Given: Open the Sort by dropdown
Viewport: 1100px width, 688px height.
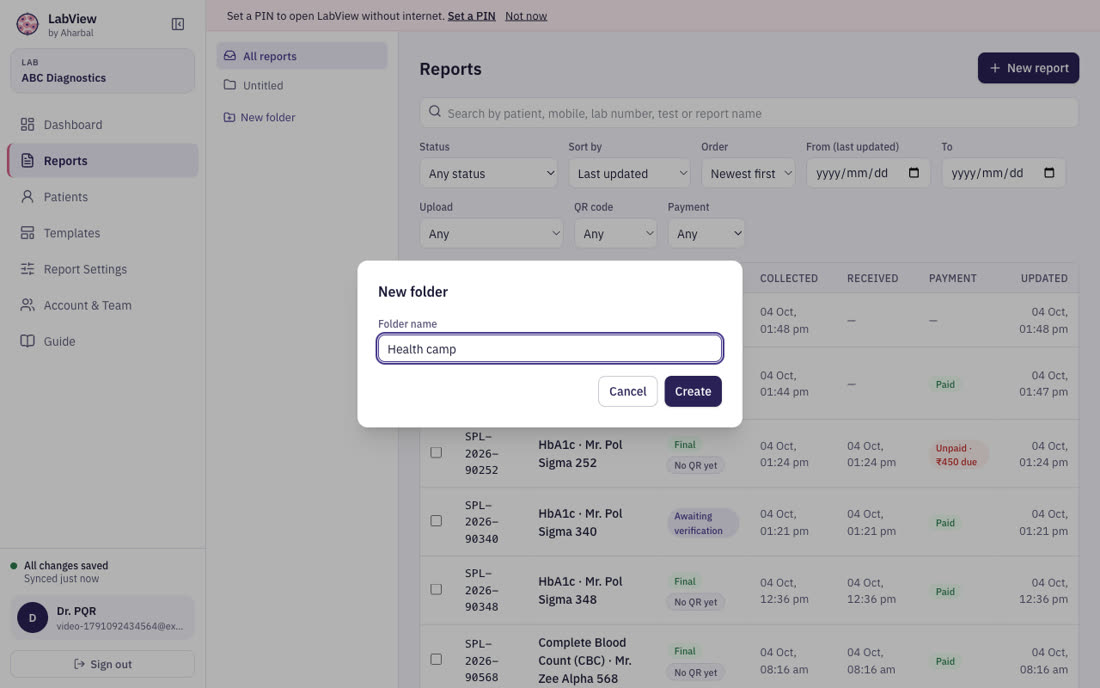Looking at the screenshot, I should point(629,173).
